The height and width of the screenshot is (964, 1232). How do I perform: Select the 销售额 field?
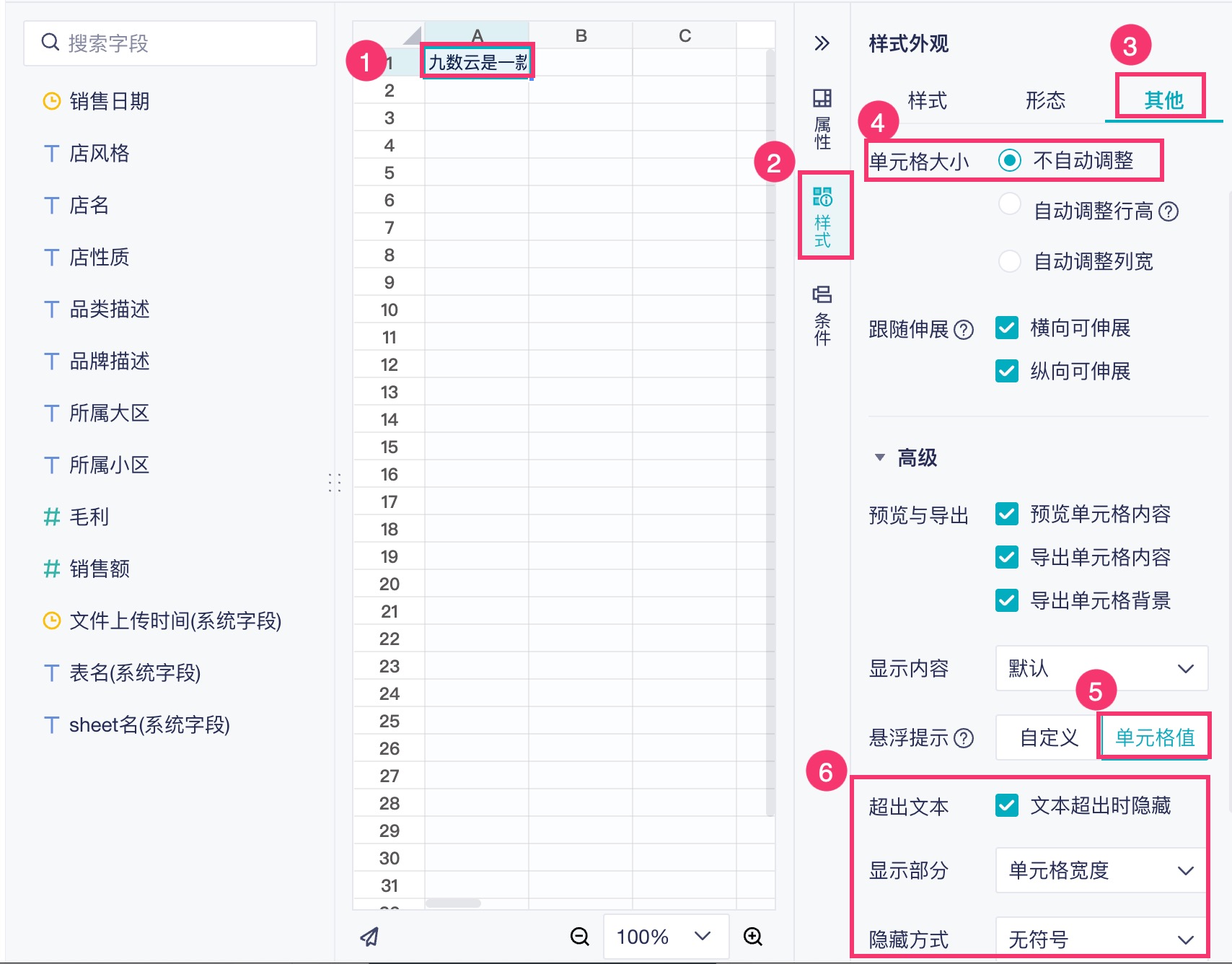point(100,569)
